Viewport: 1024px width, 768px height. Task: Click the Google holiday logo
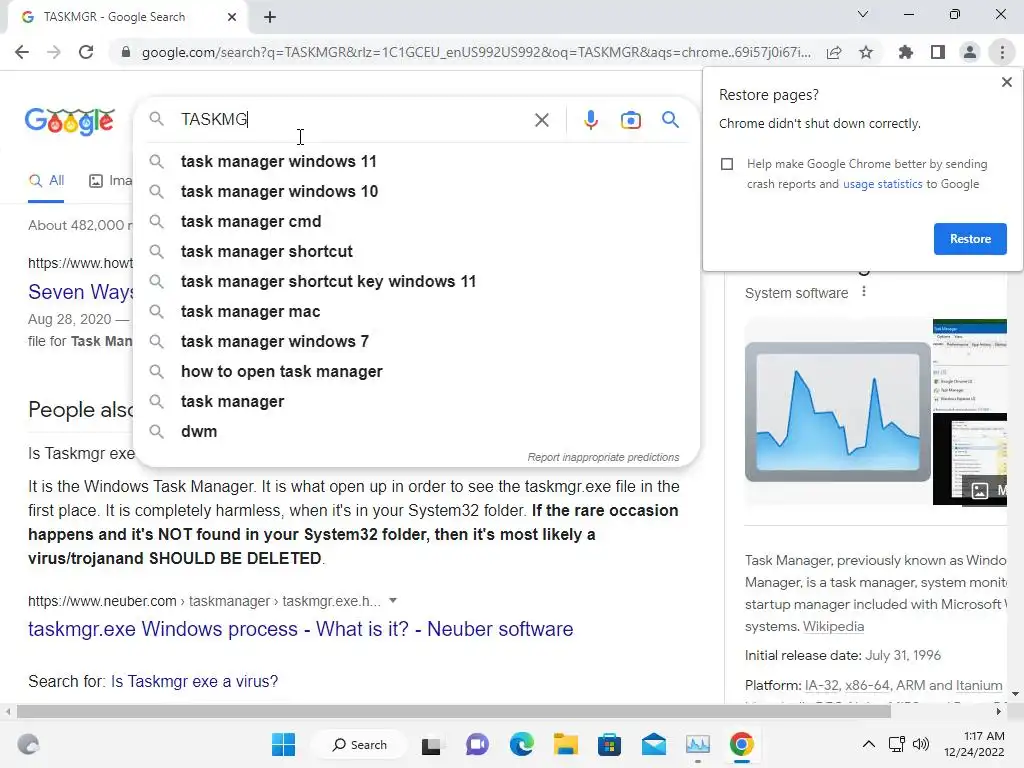tap(70, 121)
